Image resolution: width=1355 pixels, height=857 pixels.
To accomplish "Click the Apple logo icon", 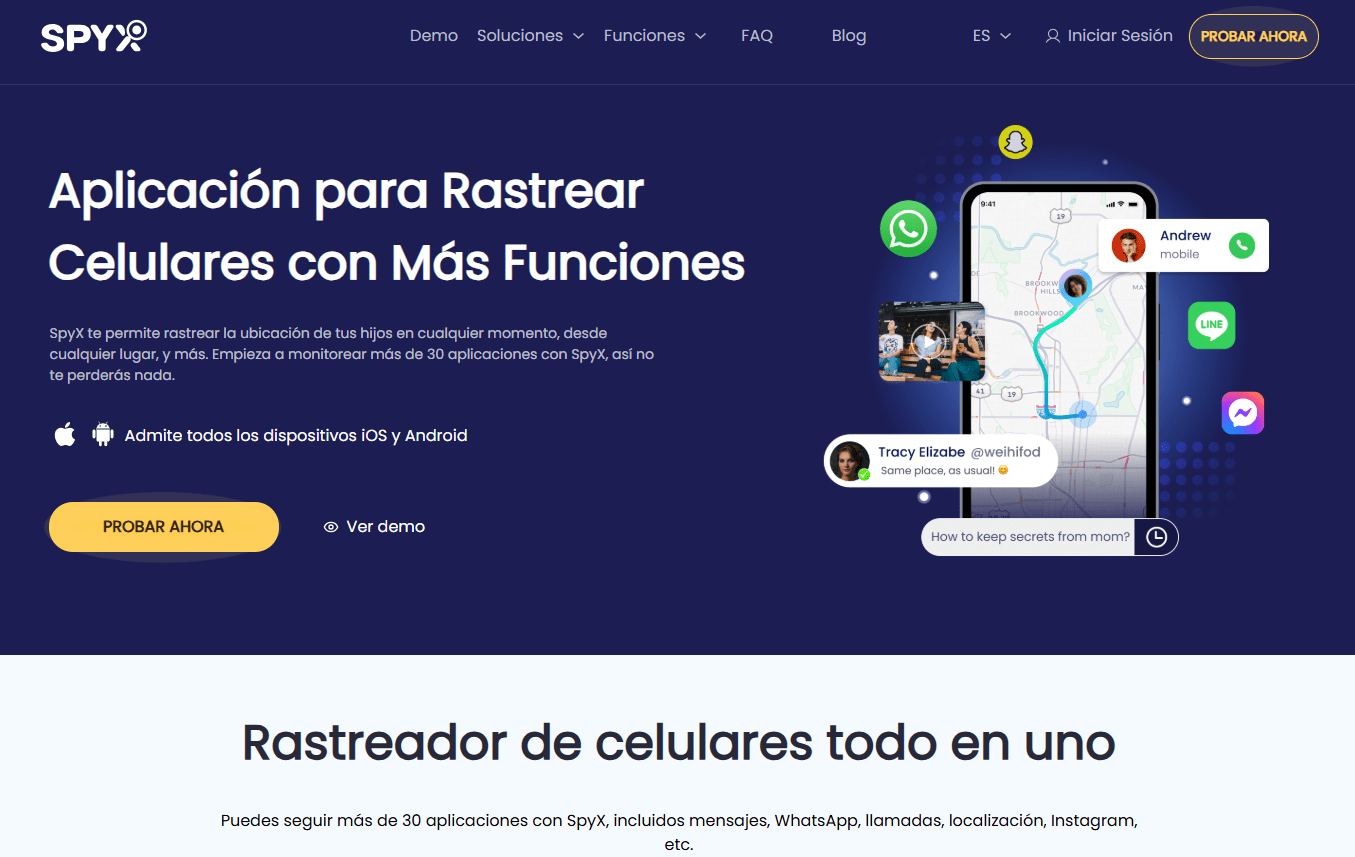I will click(65, 435).
